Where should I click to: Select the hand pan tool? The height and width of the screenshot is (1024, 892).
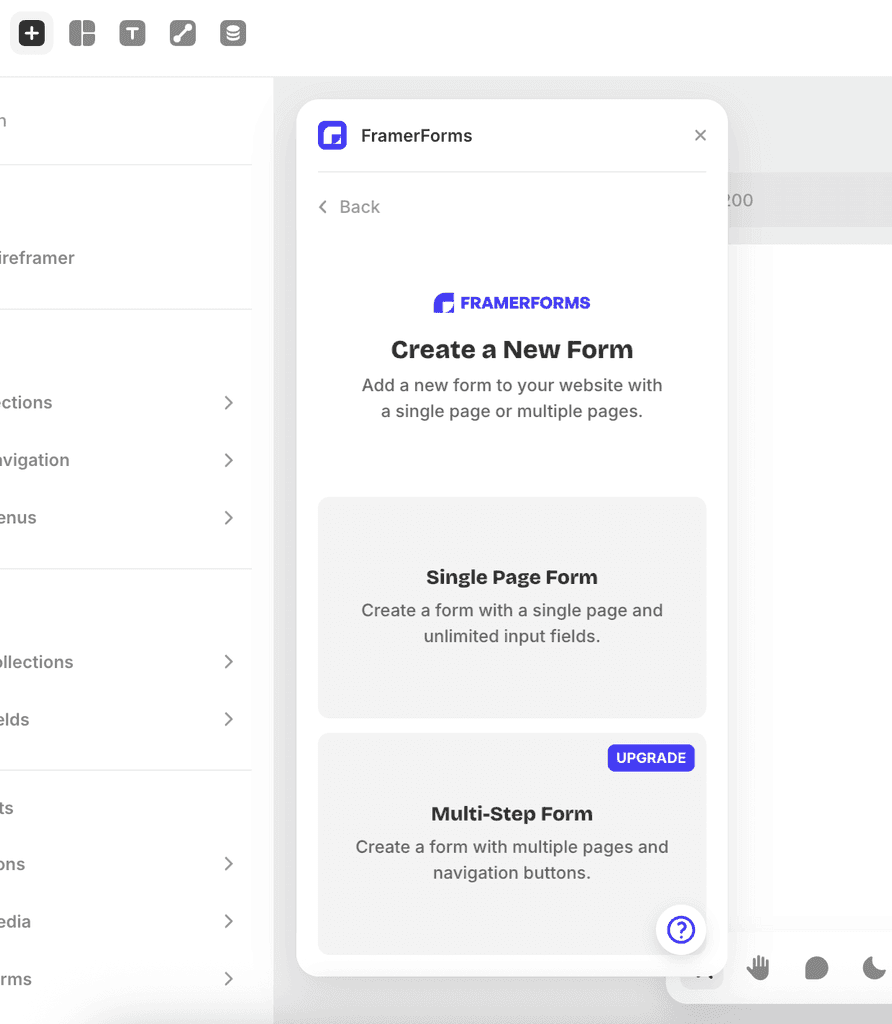pyautogui.click(x=757, y=967)
